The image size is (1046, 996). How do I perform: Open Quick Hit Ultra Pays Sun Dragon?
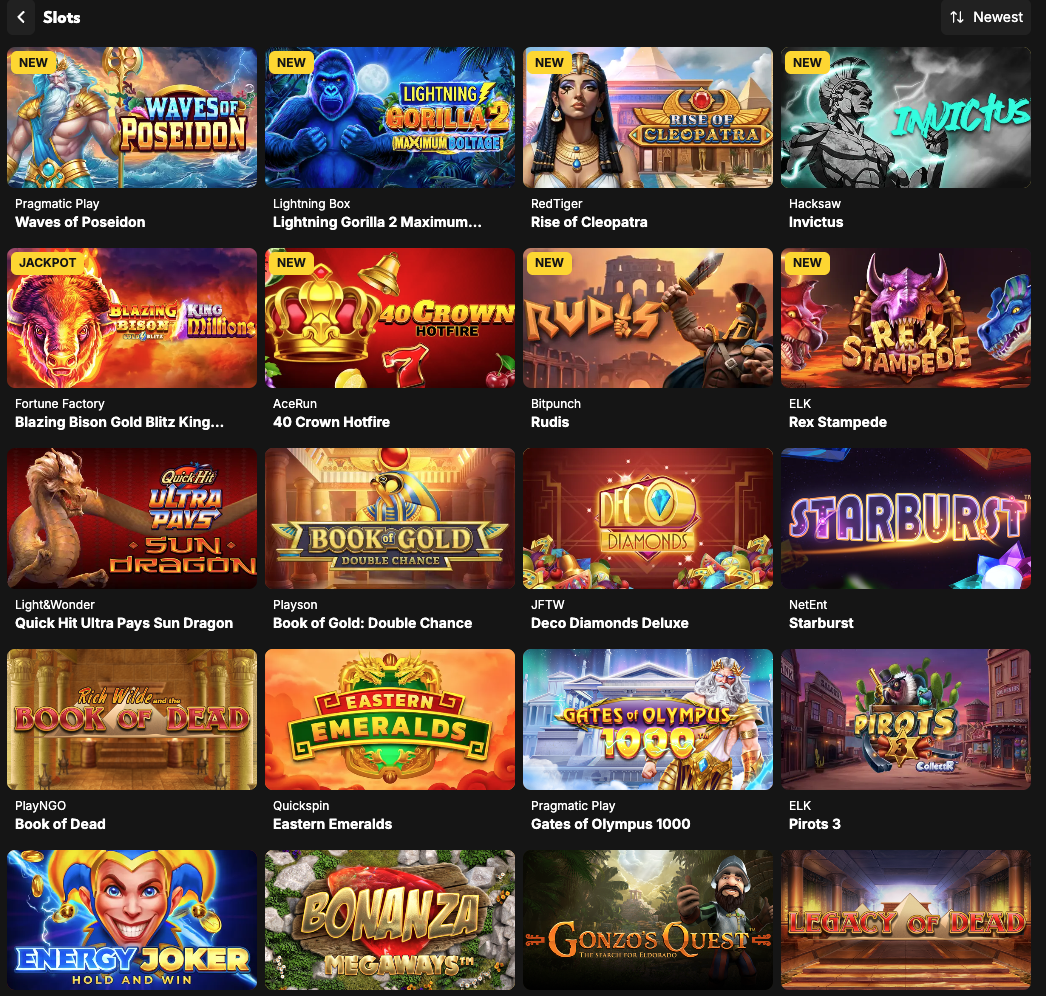[x=132, y=518]
